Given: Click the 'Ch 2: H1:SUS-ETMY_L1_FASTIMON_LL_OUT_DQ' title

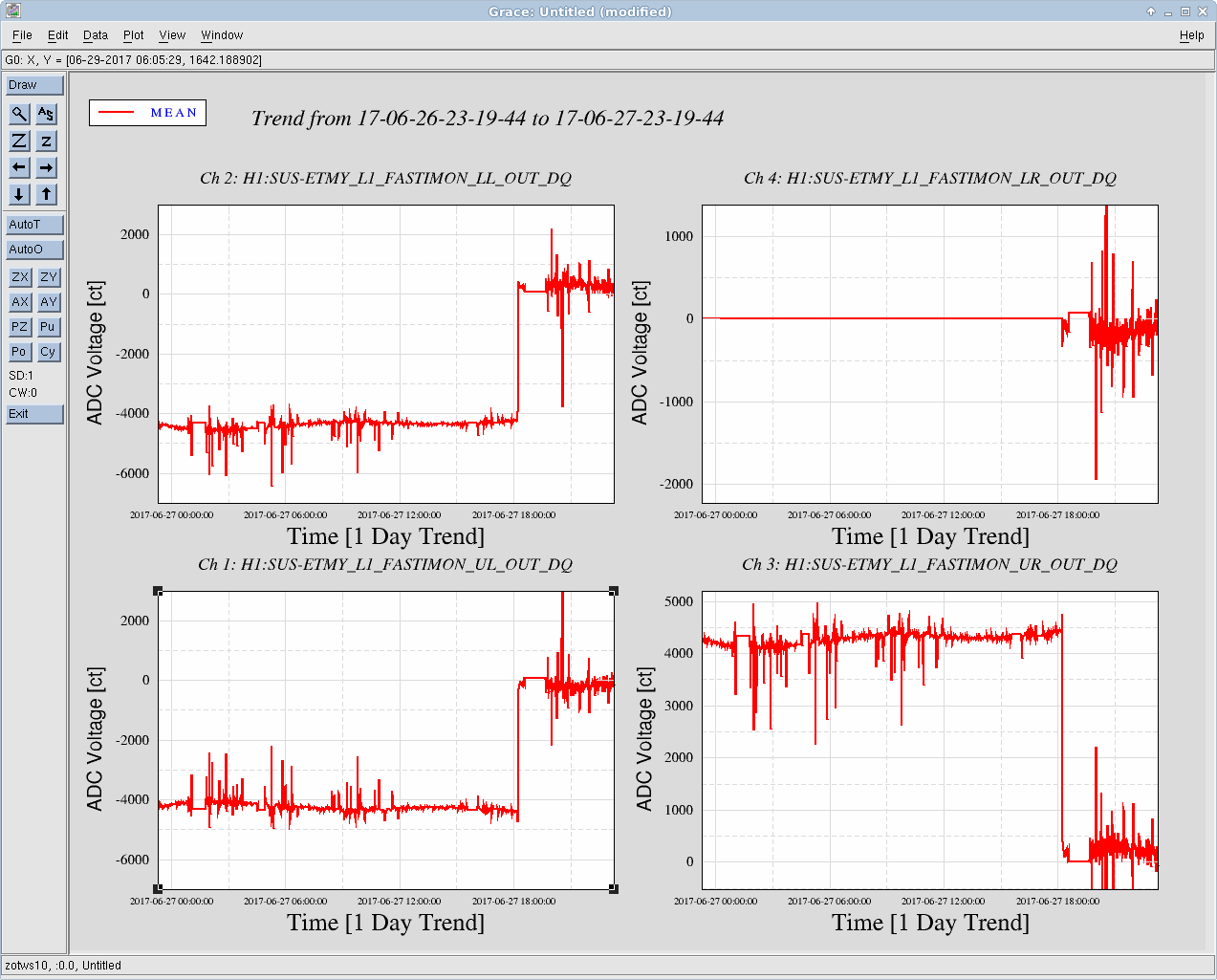Looking at the screenshot, I should coord(386,179).
